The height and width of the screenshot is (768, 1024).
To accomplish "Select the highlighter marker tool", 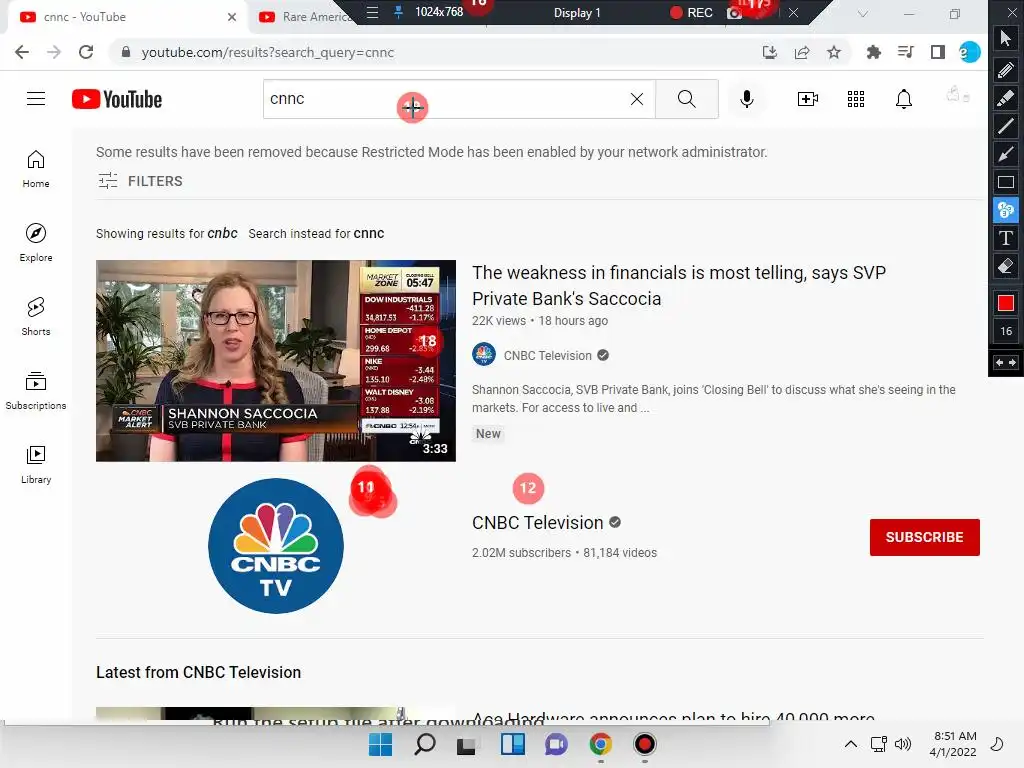I will (x=1006, y=97).
